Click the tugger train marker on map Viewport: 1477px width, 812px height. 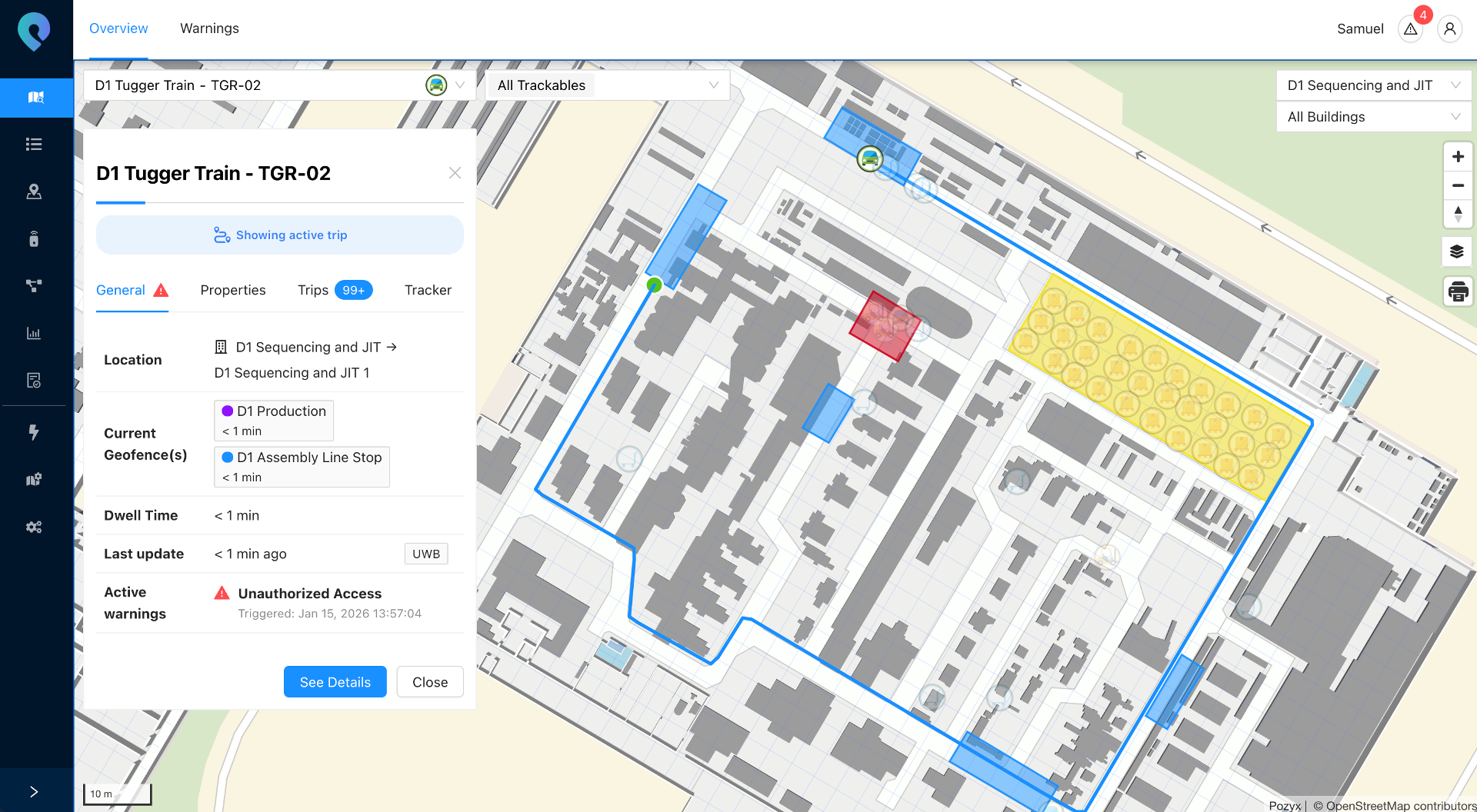coord(870,159)
